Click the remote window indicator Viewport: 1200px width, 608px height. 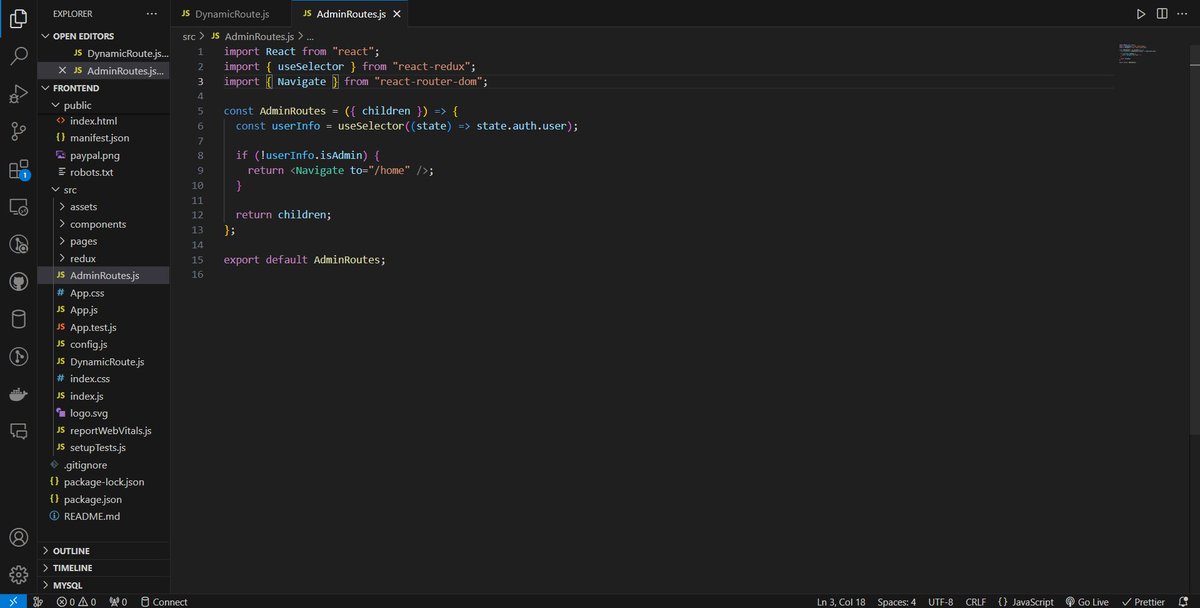coord(11,601)
